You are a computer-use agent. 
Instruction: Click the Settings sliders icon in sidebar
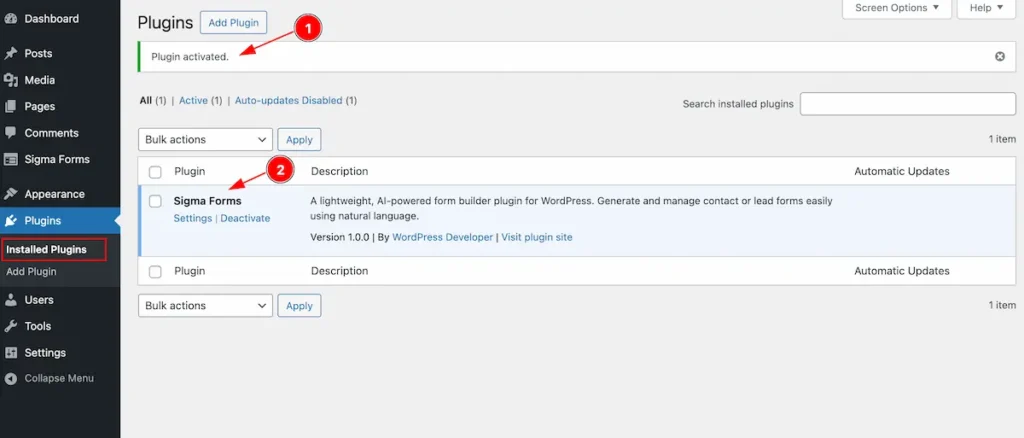10,352
